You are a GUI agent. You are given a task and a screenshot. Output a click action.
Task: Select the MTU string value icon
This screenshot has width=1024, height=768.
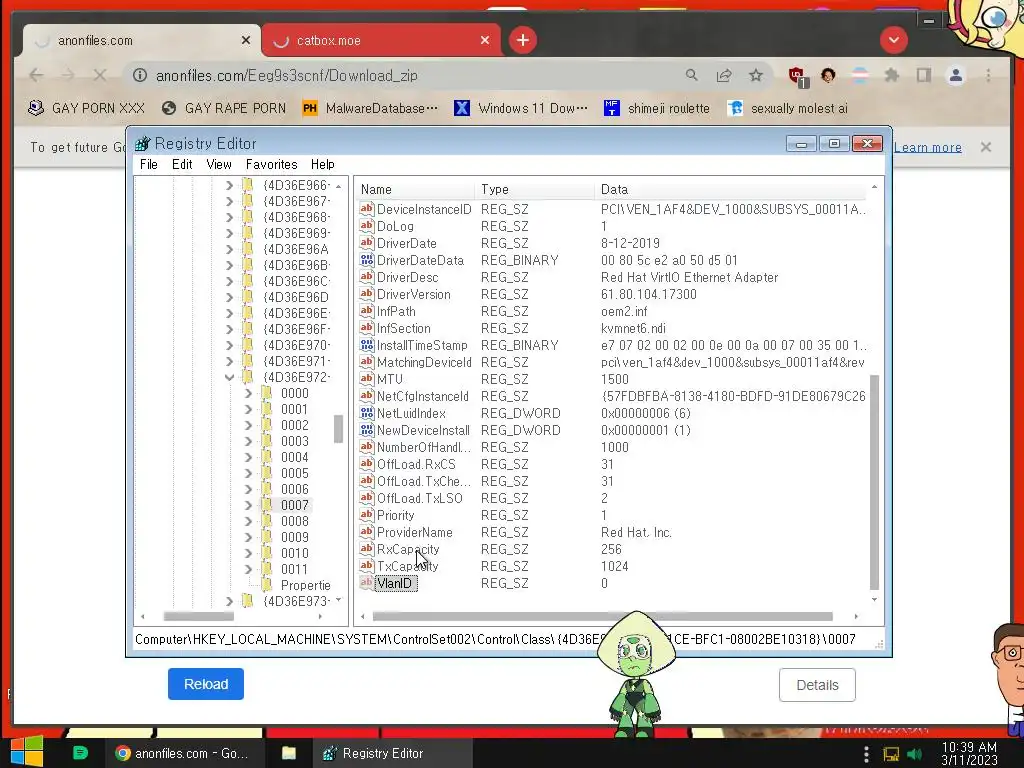coord(367,379)
